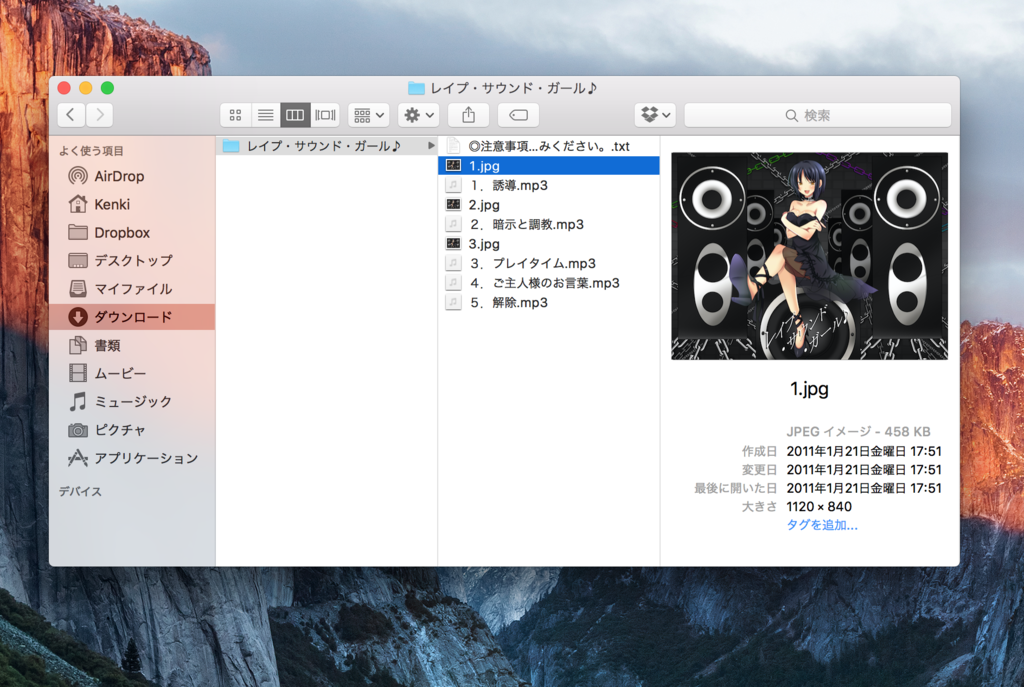Select the 1.jpg file row
This screenshot has height=687, width=1024.
(x=549, y=166)
